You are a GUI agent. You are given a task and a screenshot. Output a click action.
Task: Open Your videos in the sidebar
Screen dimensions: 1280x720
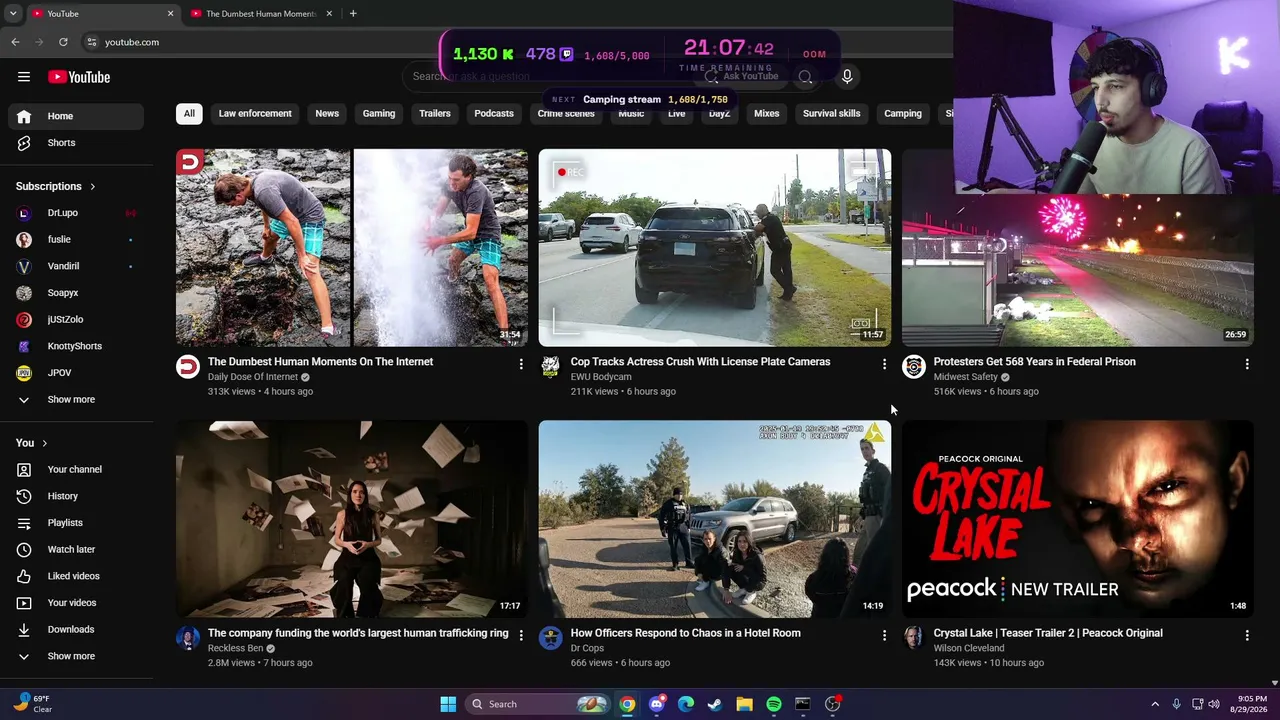pos(76,603)
